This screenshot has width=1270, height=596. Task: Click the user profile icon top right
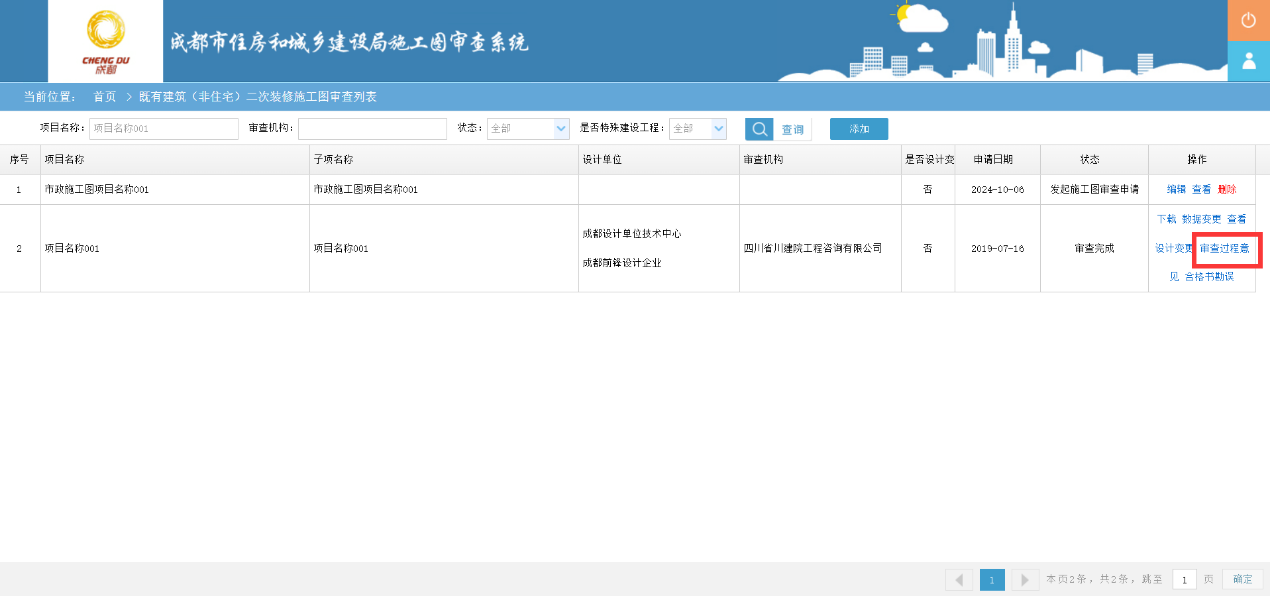[x=1249, y=61]
